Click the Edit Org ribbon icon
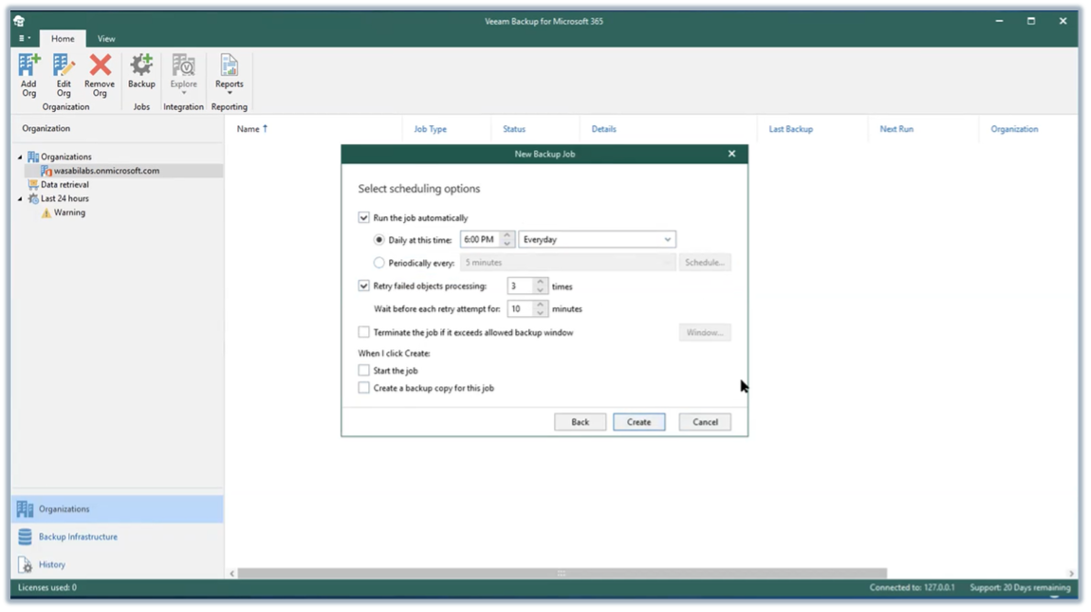Image resolution: width=1091 pixels, height=612 pixels. pos(64,68)
